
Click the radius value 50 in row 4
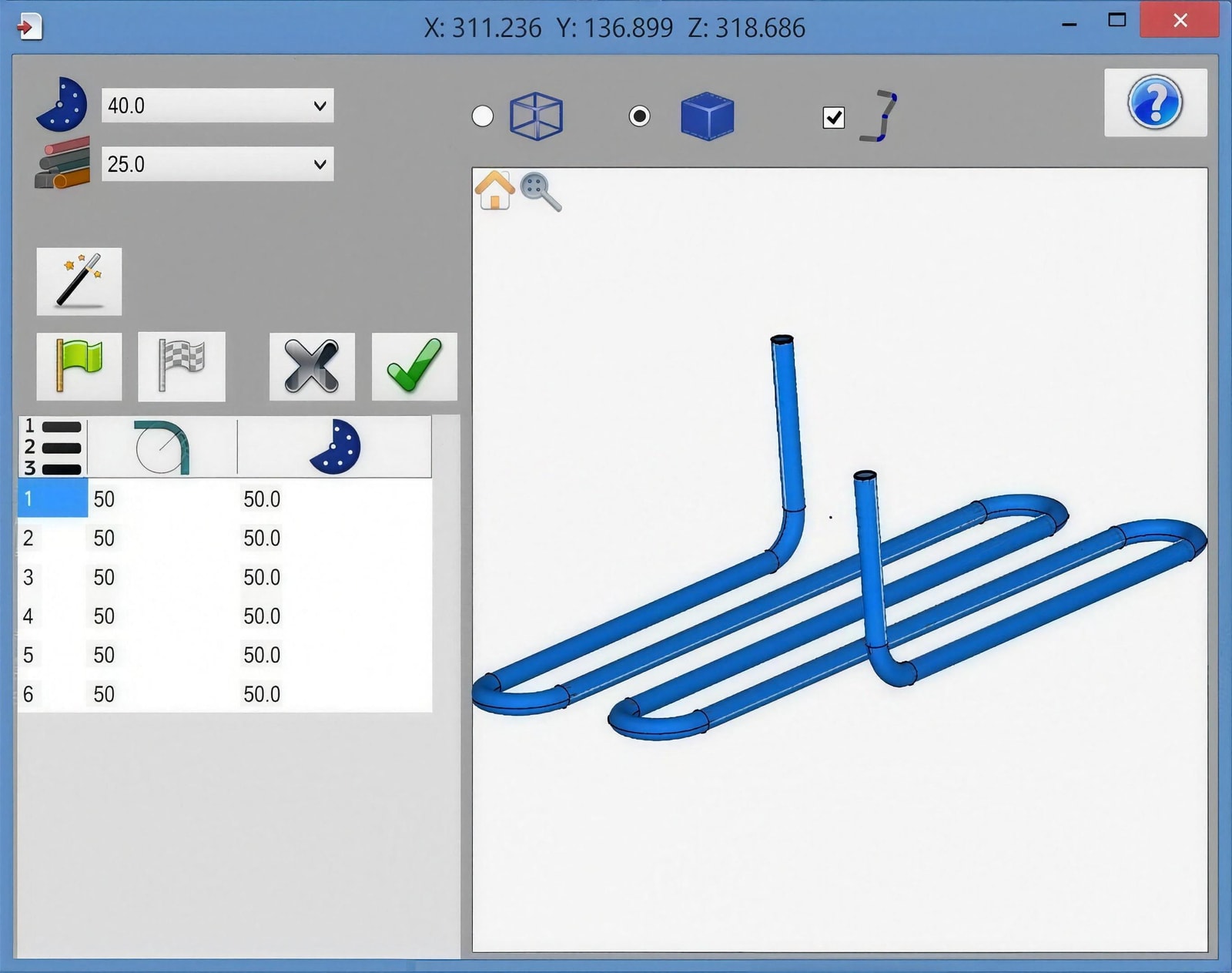104,616
